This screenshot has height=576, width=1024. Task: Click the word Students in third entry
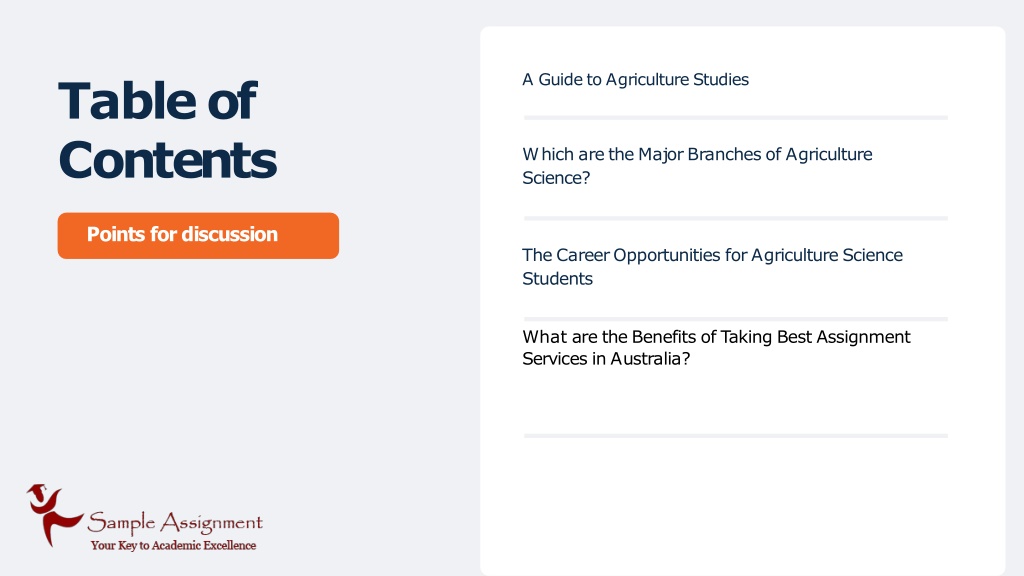point(557,279)
